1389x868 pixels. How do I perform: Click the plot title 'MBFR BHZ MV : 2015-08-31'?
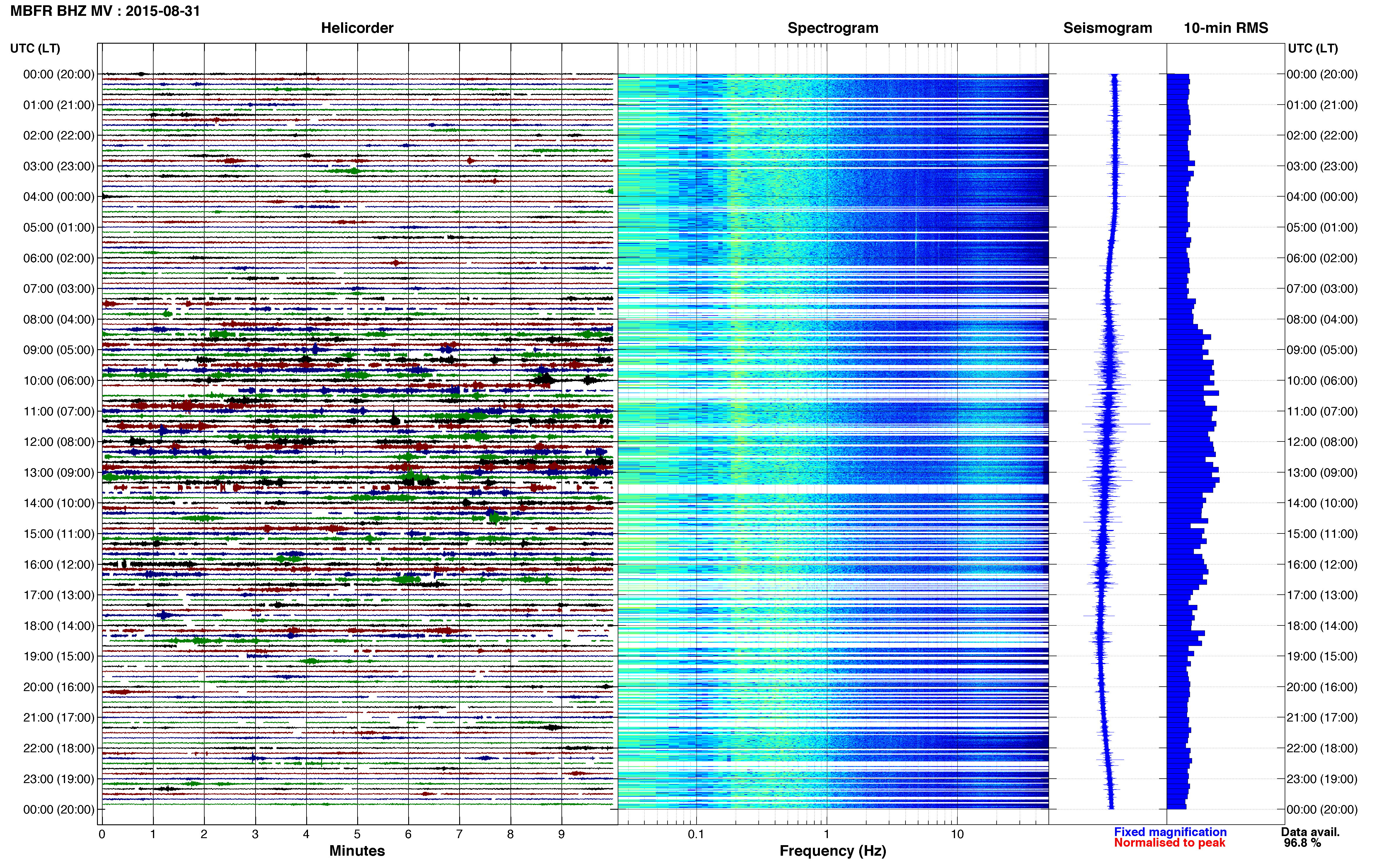[x=105, y=11]
